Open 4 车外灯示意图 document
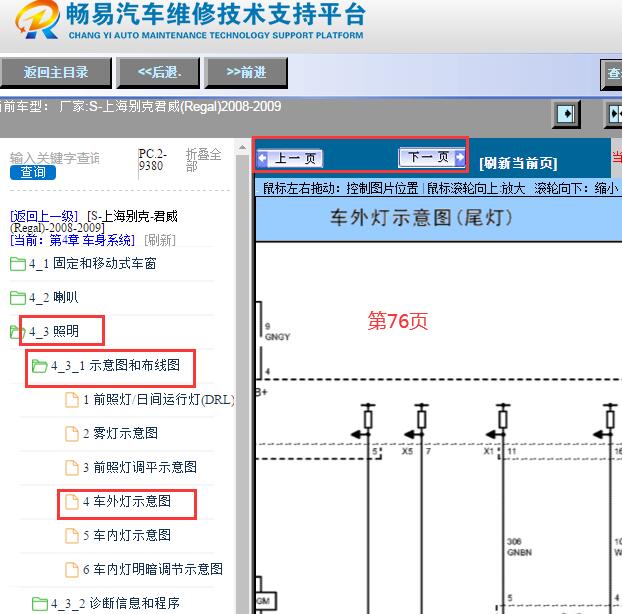This screenshot has height=614, width=622. tap(127, 501)
